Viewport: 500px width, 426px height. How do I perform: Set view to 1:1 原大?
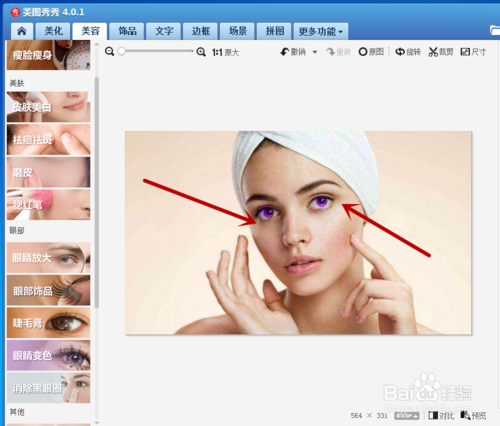pyautogui.click(x=226, y=52)
